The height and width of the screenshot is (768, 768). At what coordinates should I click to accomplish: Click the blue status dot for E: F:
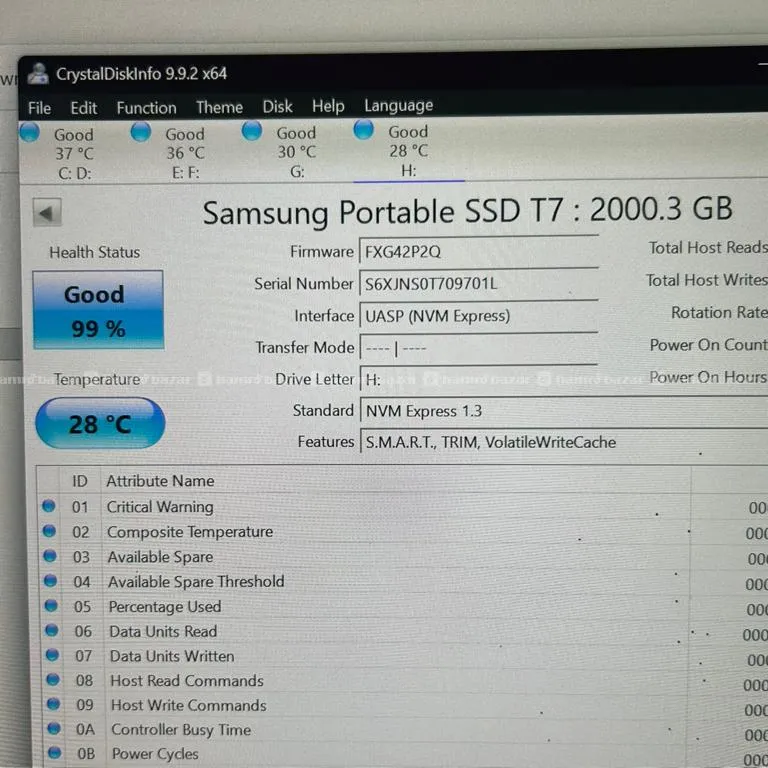point(141,132)
